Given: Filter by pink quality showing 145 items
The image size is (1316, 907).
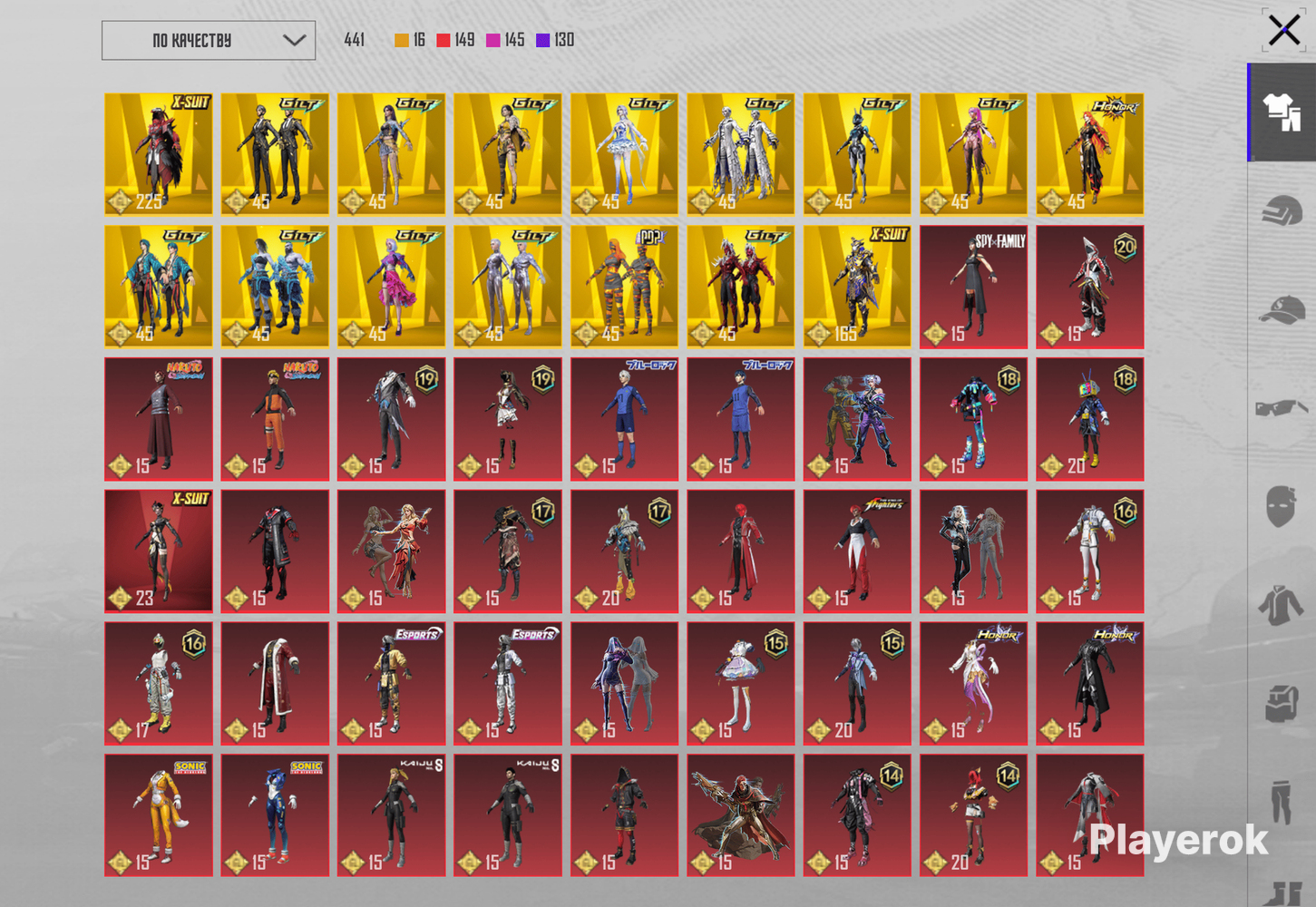Looking at the screenshot, I should [505, 40].
